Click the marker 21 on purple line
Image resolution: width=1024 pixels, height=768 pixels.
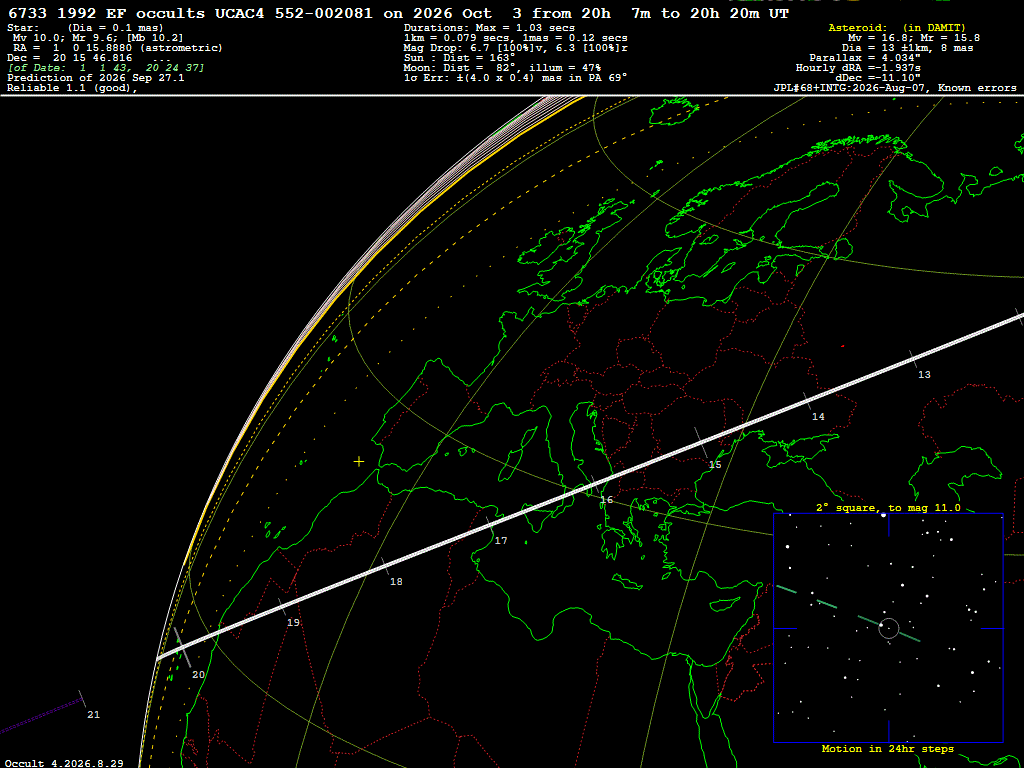click(x=93, y=714)
